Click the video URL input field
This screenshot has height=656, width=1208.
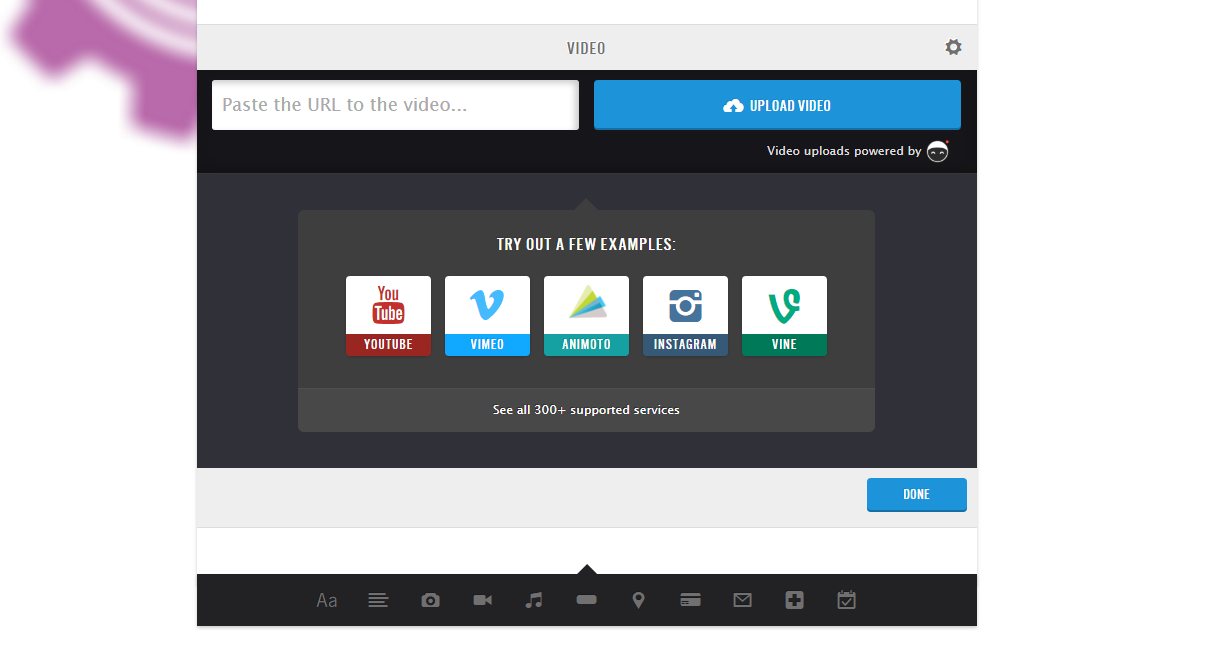pos(395,105)
